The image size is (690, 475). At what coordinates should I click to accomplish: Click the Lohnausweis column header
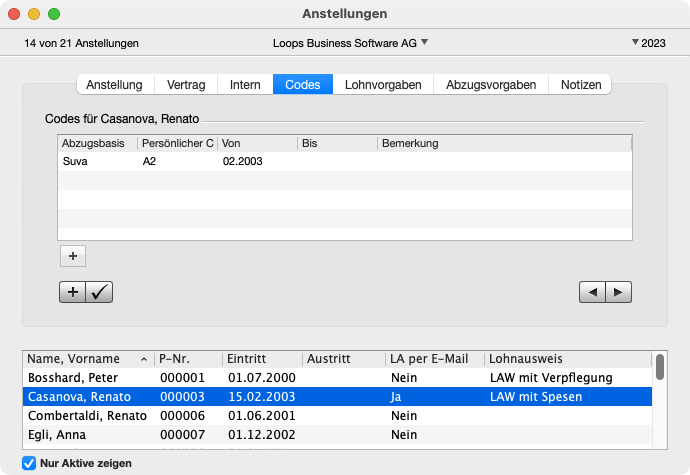click(x=565, y=359)
